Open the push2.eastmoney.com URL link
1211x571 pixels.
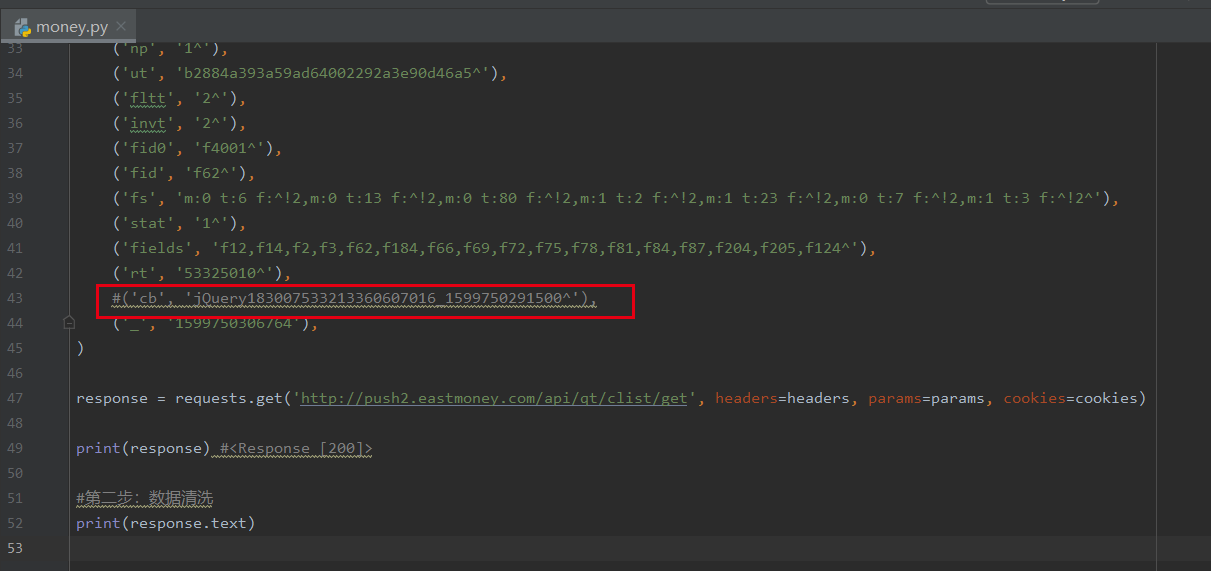pyautogui.click(x=494, y=398)
